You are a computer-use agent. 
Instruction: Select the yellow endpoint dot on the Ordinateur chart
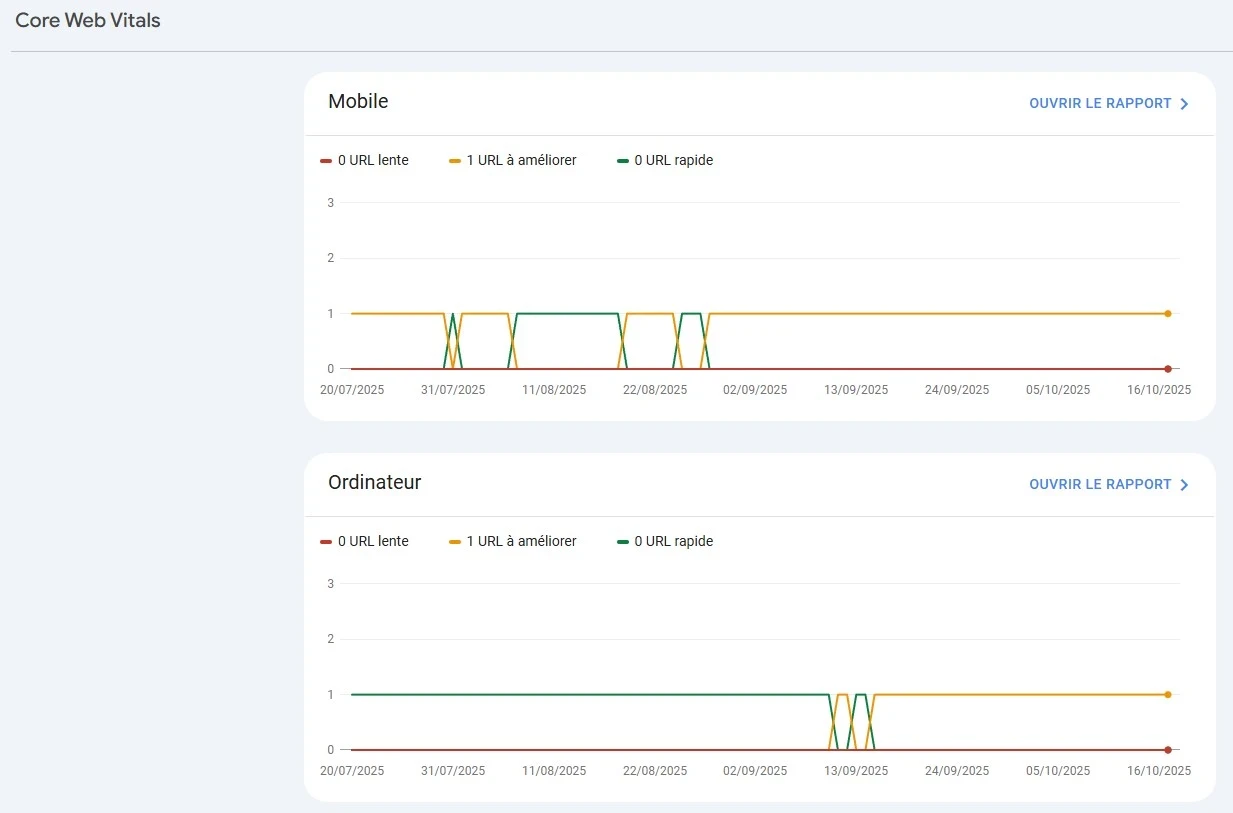point(1167,694)
